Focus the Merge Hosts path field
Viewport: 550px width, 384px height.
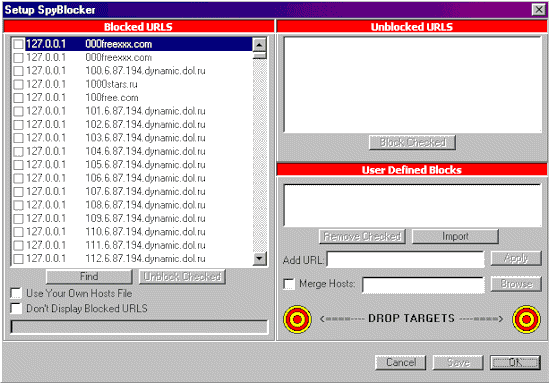423,285
